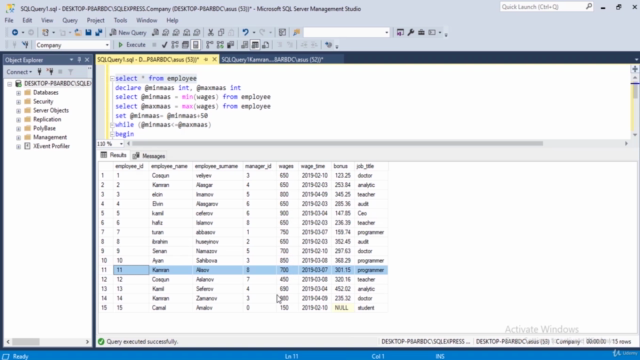Click the Analysis Services MDX Query icon

click(166, 32)
